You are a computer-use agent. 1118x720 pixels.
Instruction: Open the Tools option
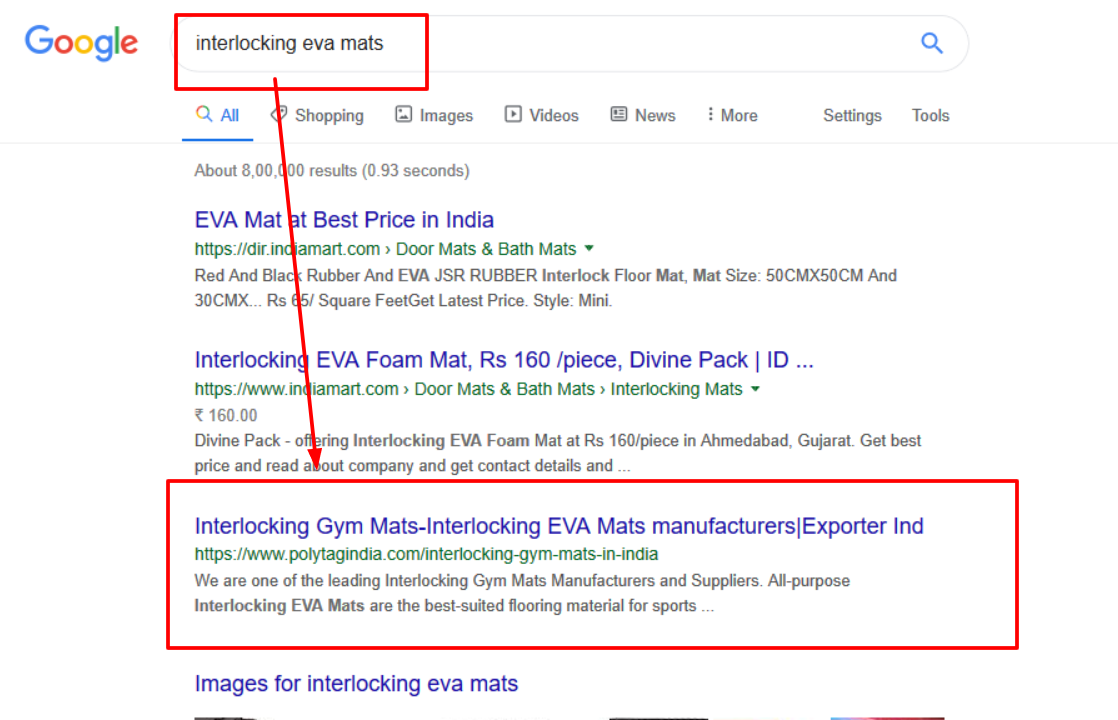click(930, 115)
